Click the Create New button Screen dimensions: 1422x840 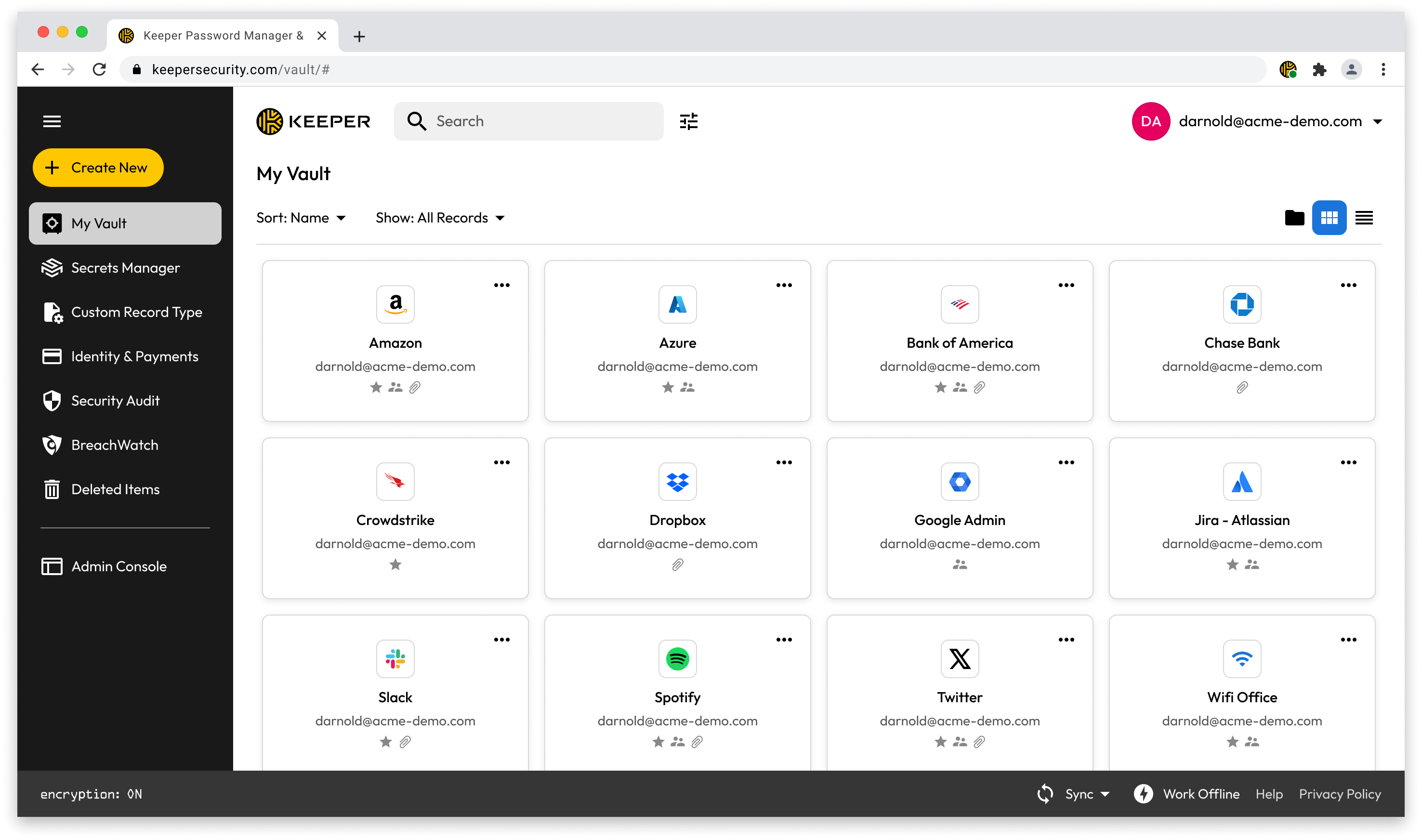pyautogui.click(x=98, y=167)
